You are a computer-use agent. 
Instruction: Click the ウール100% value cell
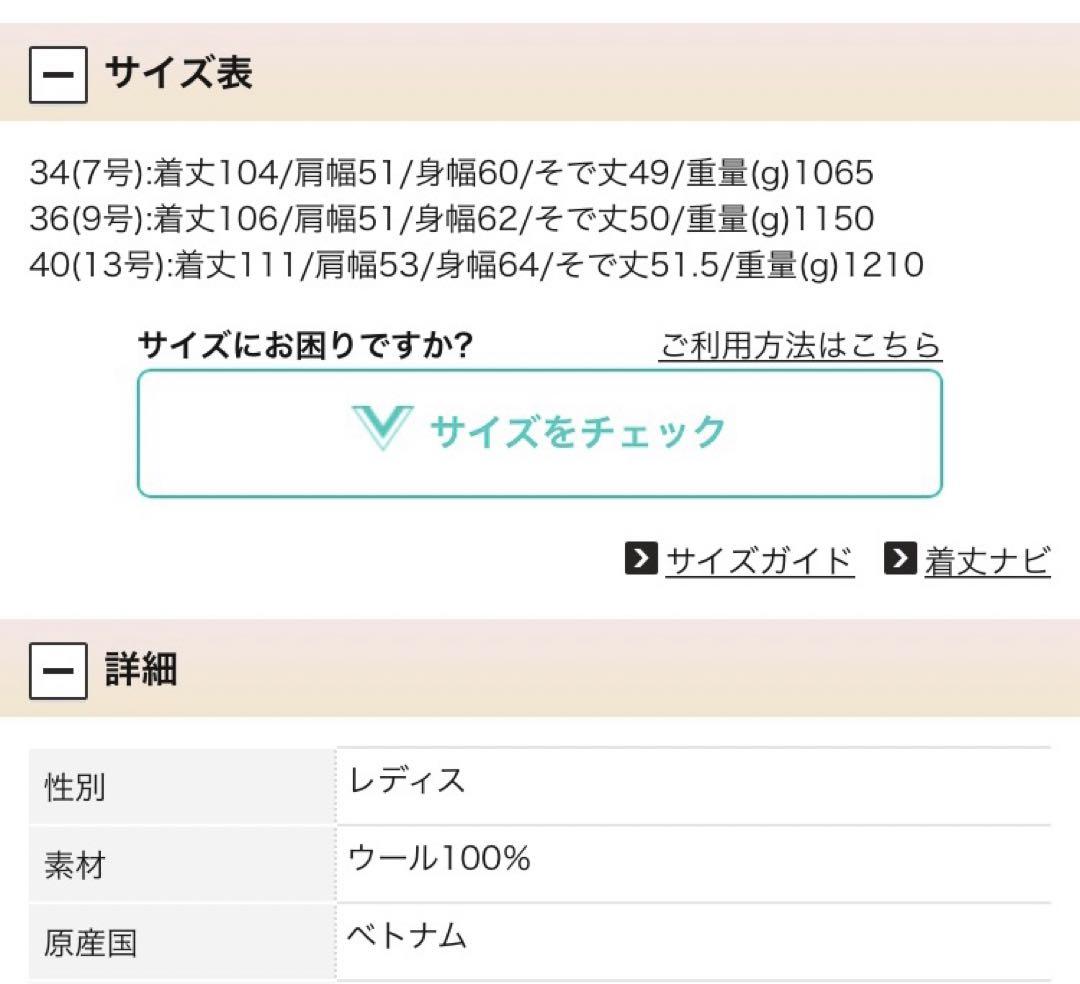pos(694,863)
